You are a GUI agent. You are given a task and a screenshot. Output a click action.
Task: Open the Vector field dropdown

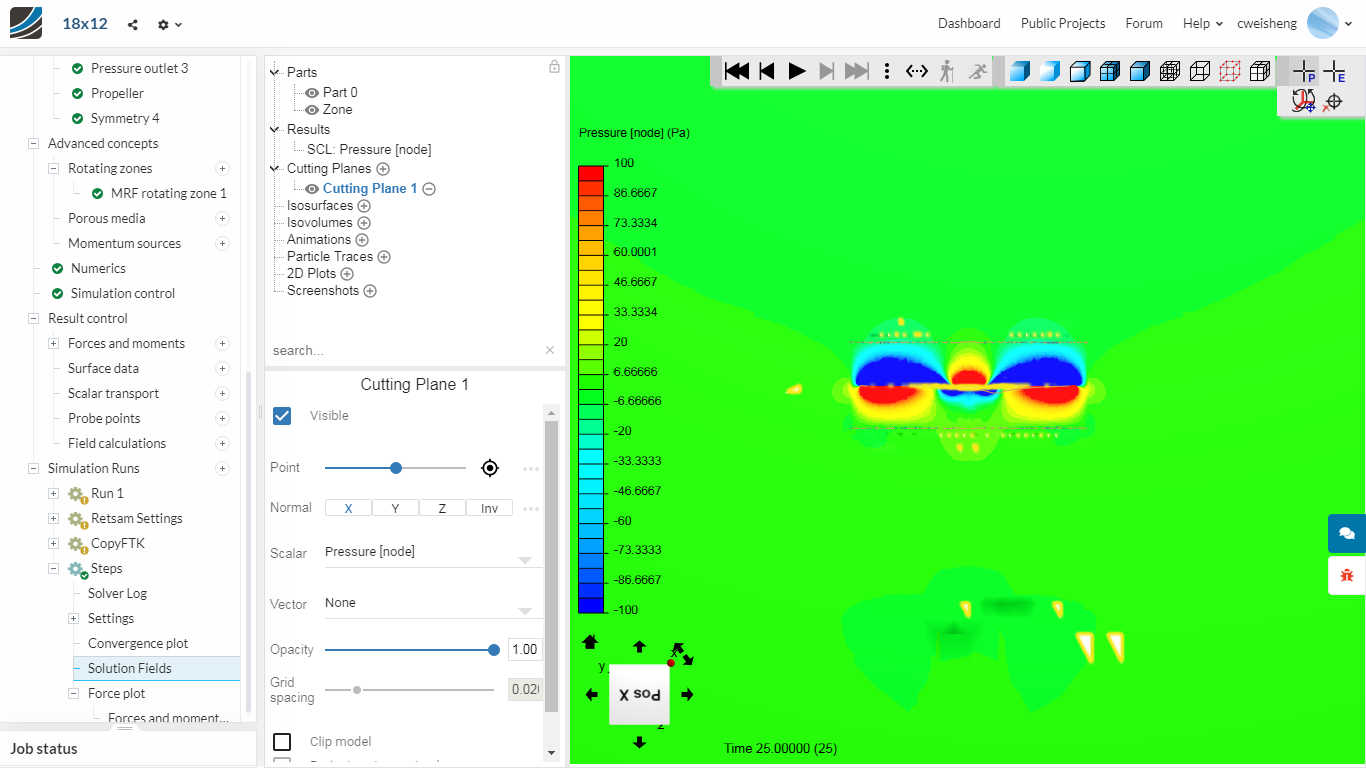click(432, 604)
